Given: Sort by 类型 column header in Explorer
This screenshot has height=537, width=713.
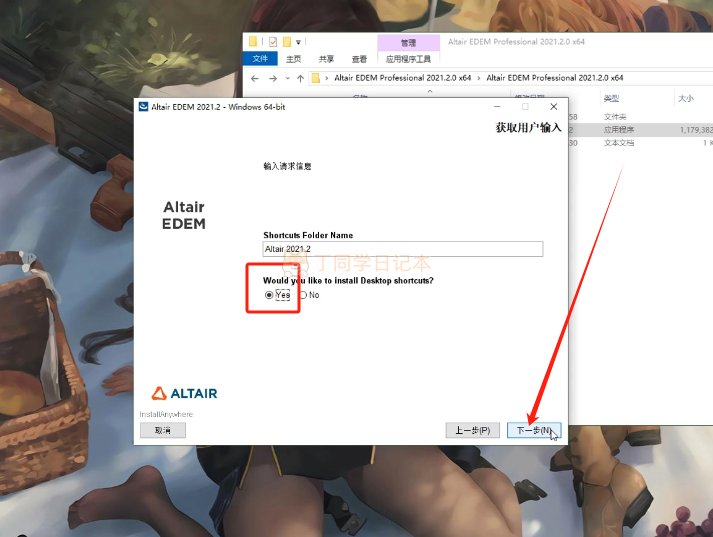Looking at the screenshot, I should pyautogui.click(x=612, y=98).
